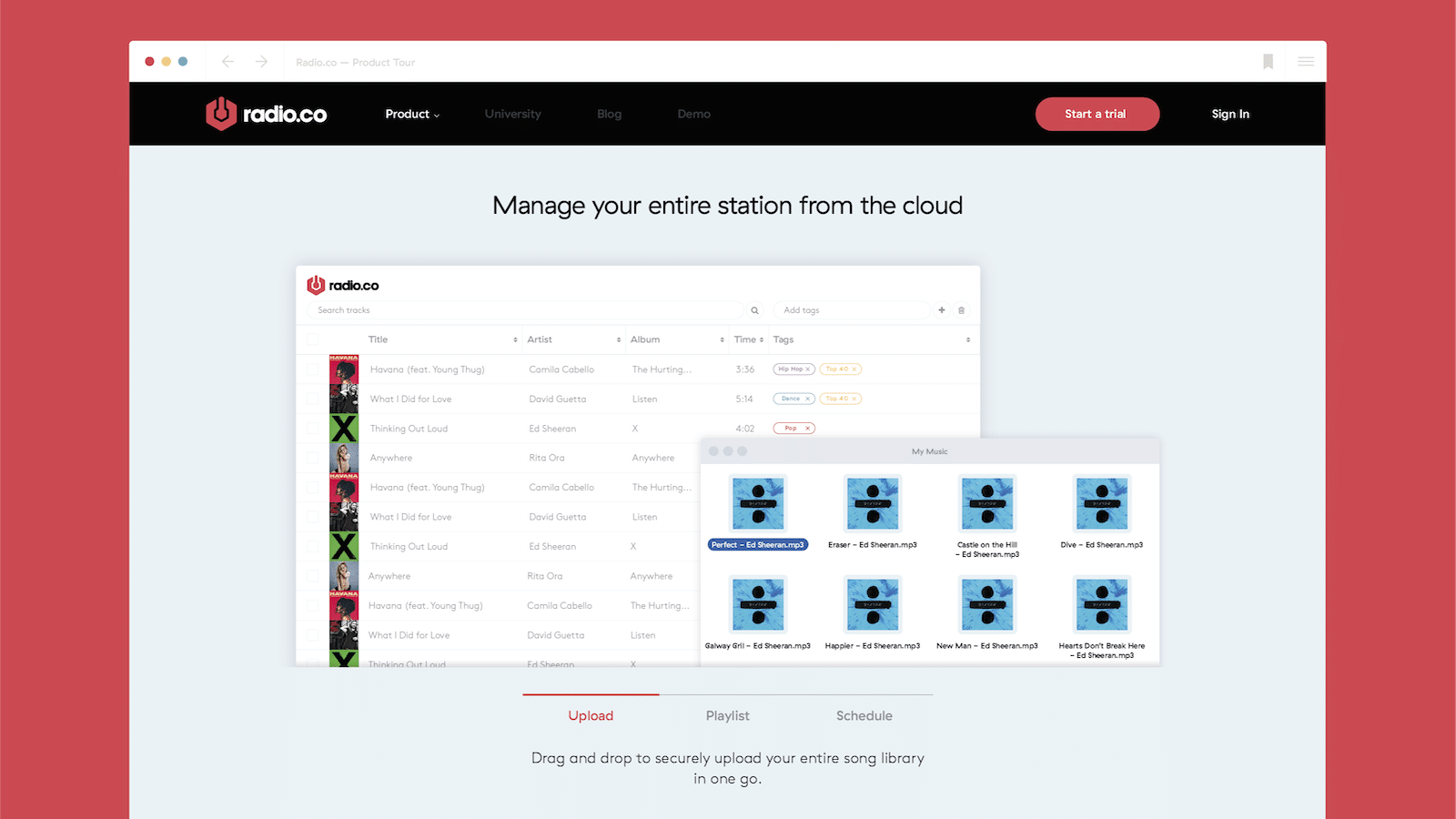
Task: Go back with the browser back arrow
Action: pyautogui.click(x=227, y=62)
